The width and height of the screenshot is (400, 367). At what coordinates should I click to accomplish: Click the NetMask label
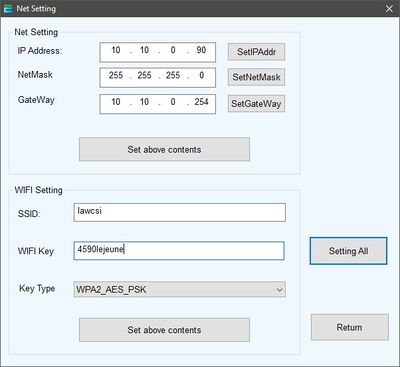[x=35, y=75]
